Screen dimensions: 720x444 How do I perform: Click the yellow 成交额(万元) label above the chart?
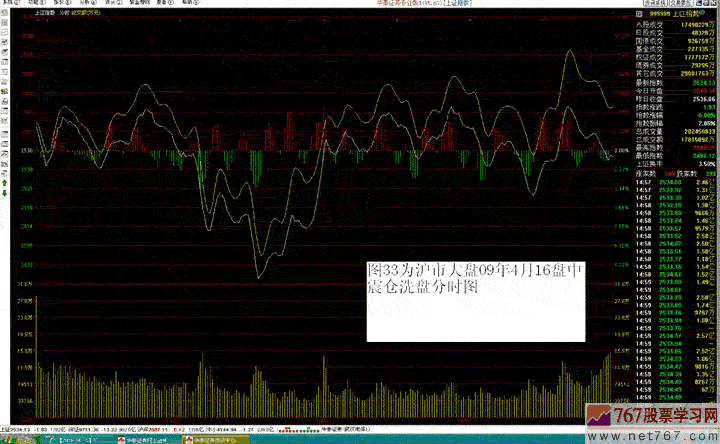[x=86, y=13]
